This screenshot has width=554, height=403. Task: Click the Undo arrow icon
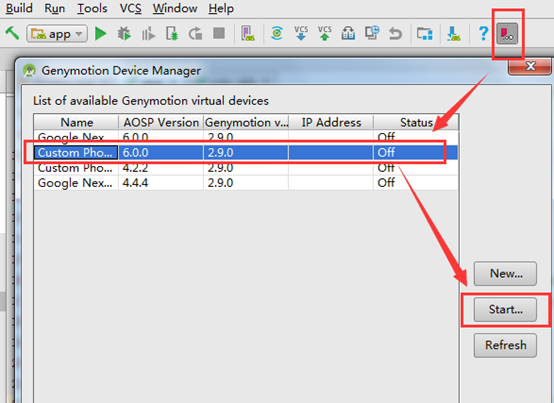395,34
